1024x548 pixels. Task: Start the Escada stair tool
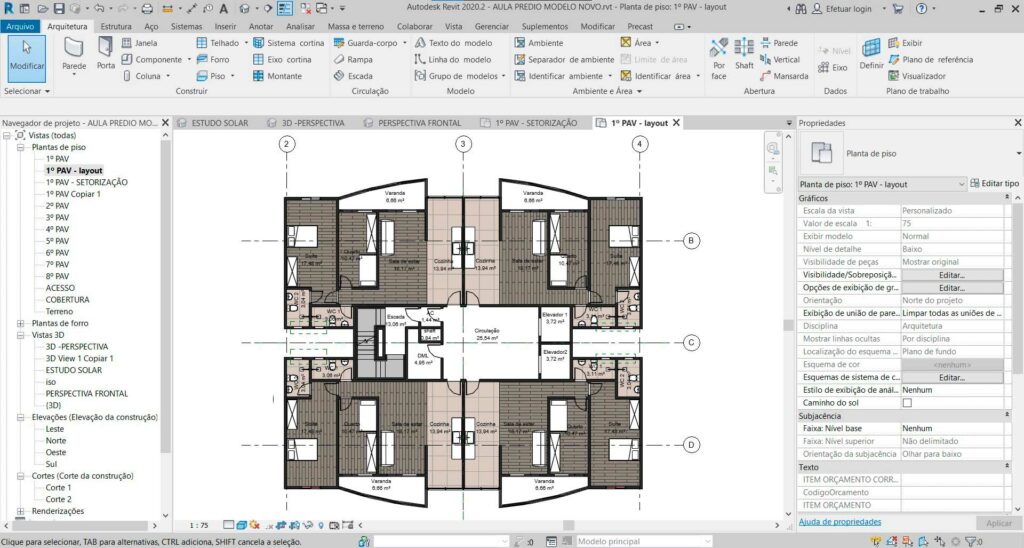(353, 76)
